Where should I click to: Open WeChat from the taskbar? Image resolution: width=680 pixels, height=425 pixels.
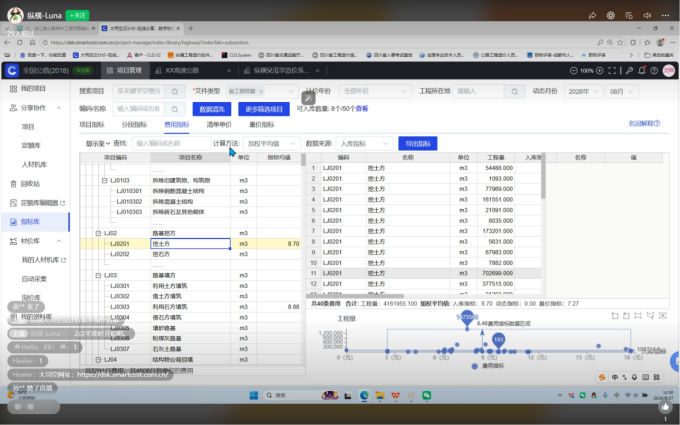tap(427, 395)
